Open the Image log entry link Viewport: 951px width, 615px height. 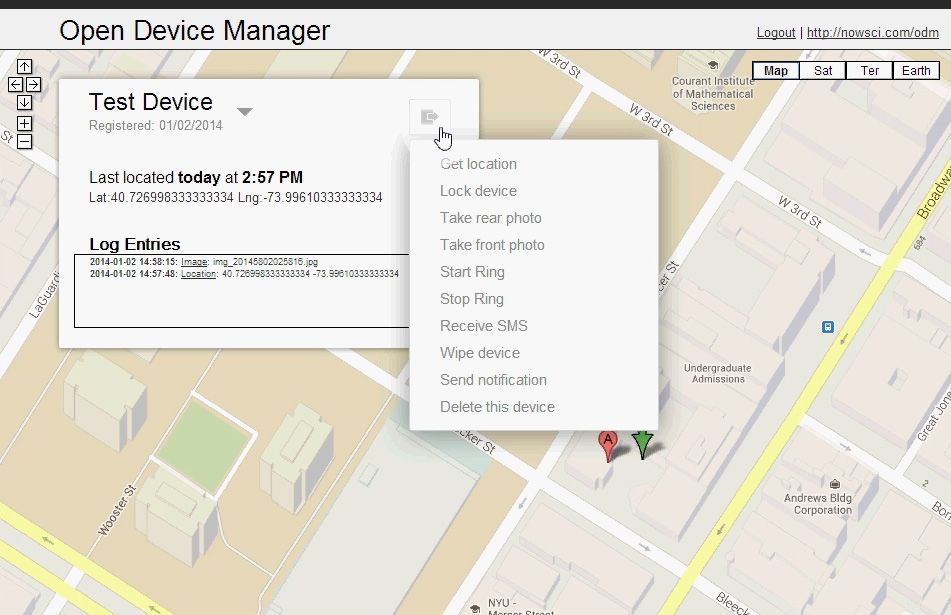(194, 262)
